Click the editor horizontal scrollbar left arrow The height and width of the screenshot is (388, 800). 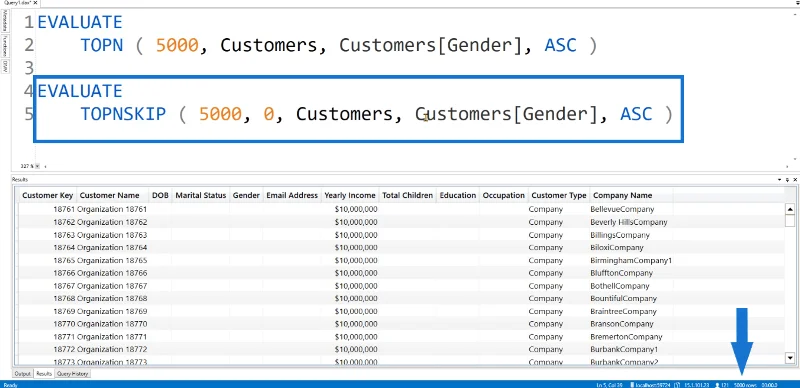pos(44,166)
